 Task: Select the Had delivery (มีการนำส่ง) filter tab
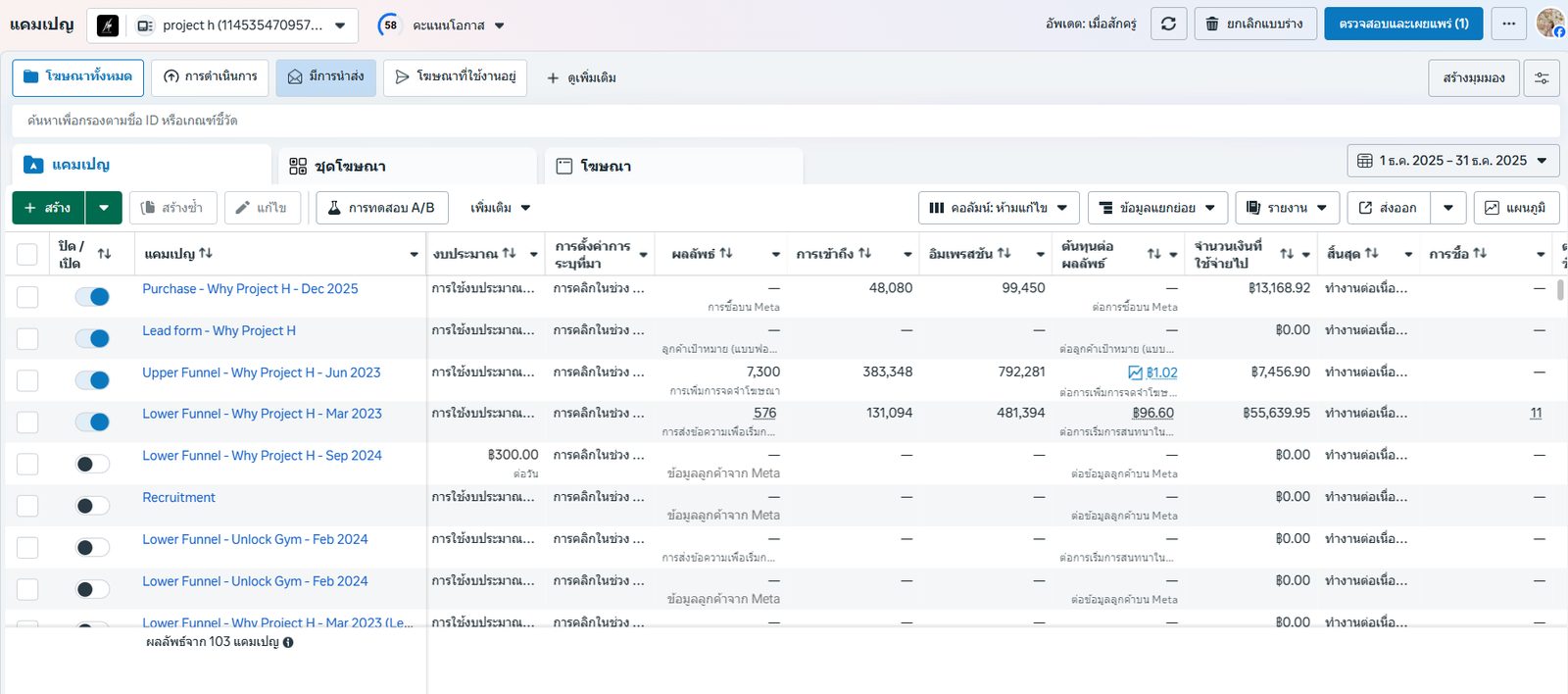pos(325,77)
